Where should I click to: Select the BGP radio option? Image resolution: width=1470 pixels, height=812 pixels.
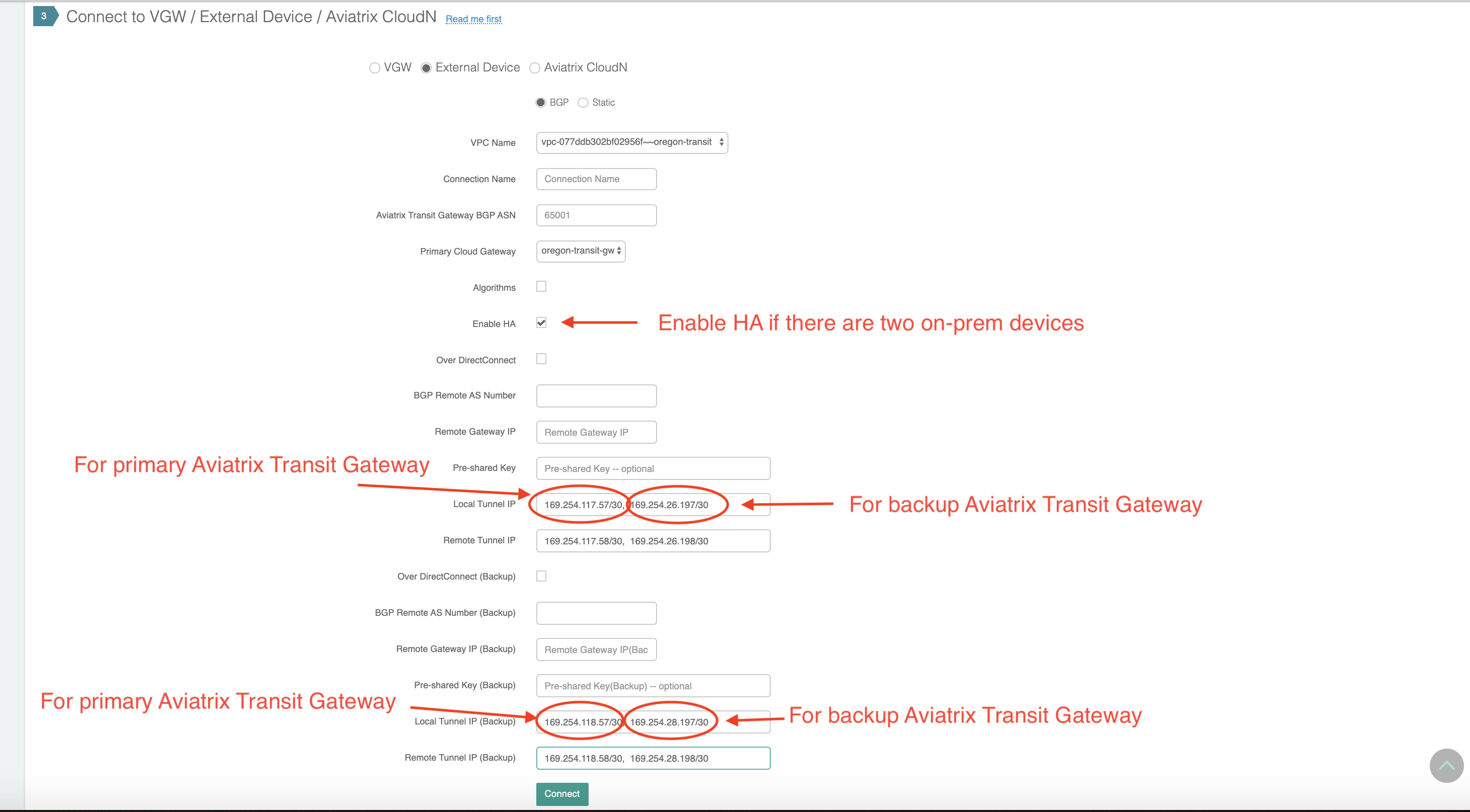click(541, 102)
